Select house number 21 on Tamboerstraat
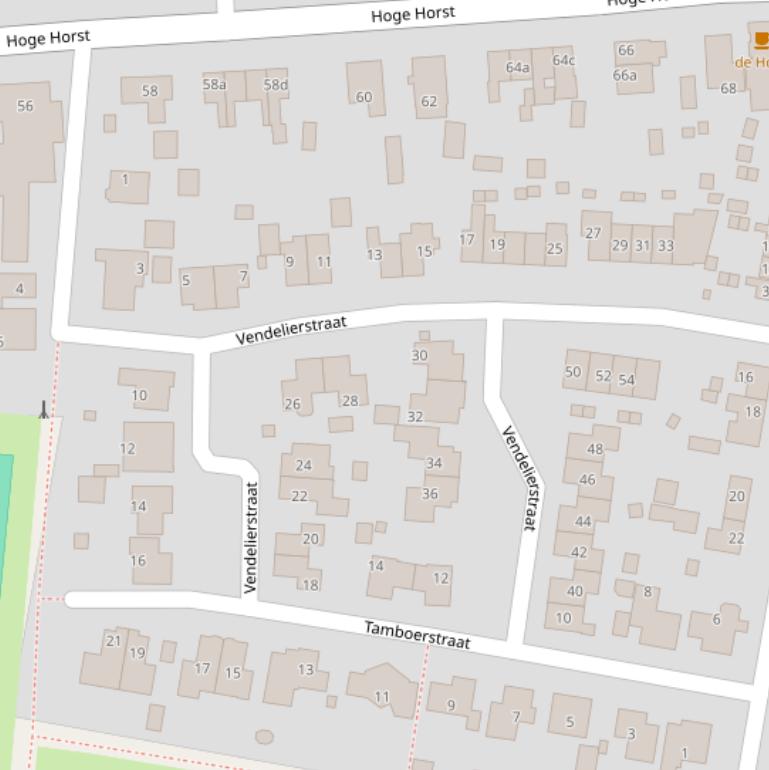The image size is (769, 770). click(113, 641)
